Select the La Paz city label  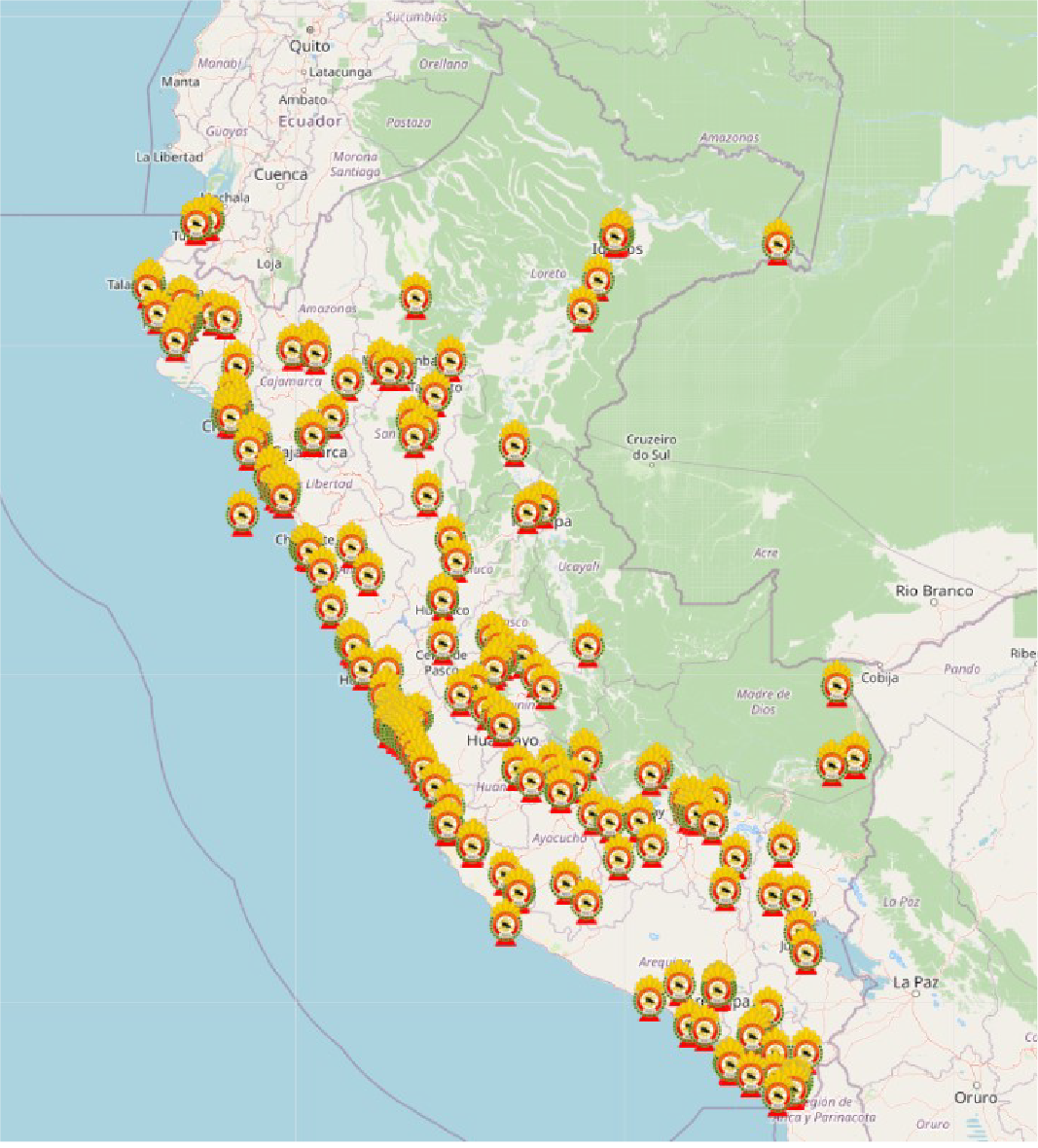(914, 983)
